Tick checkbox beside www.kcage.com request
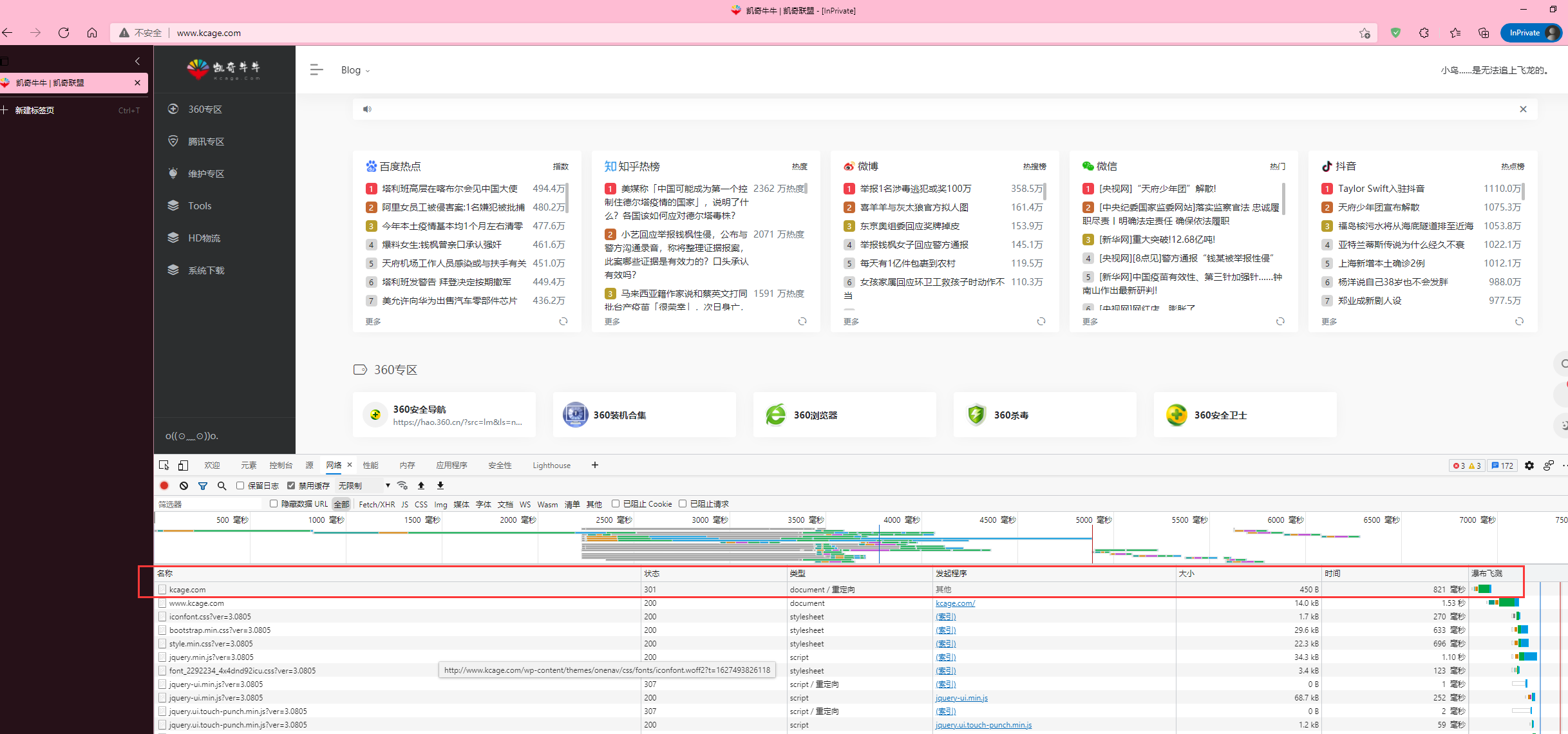 [x=162, y=603]
